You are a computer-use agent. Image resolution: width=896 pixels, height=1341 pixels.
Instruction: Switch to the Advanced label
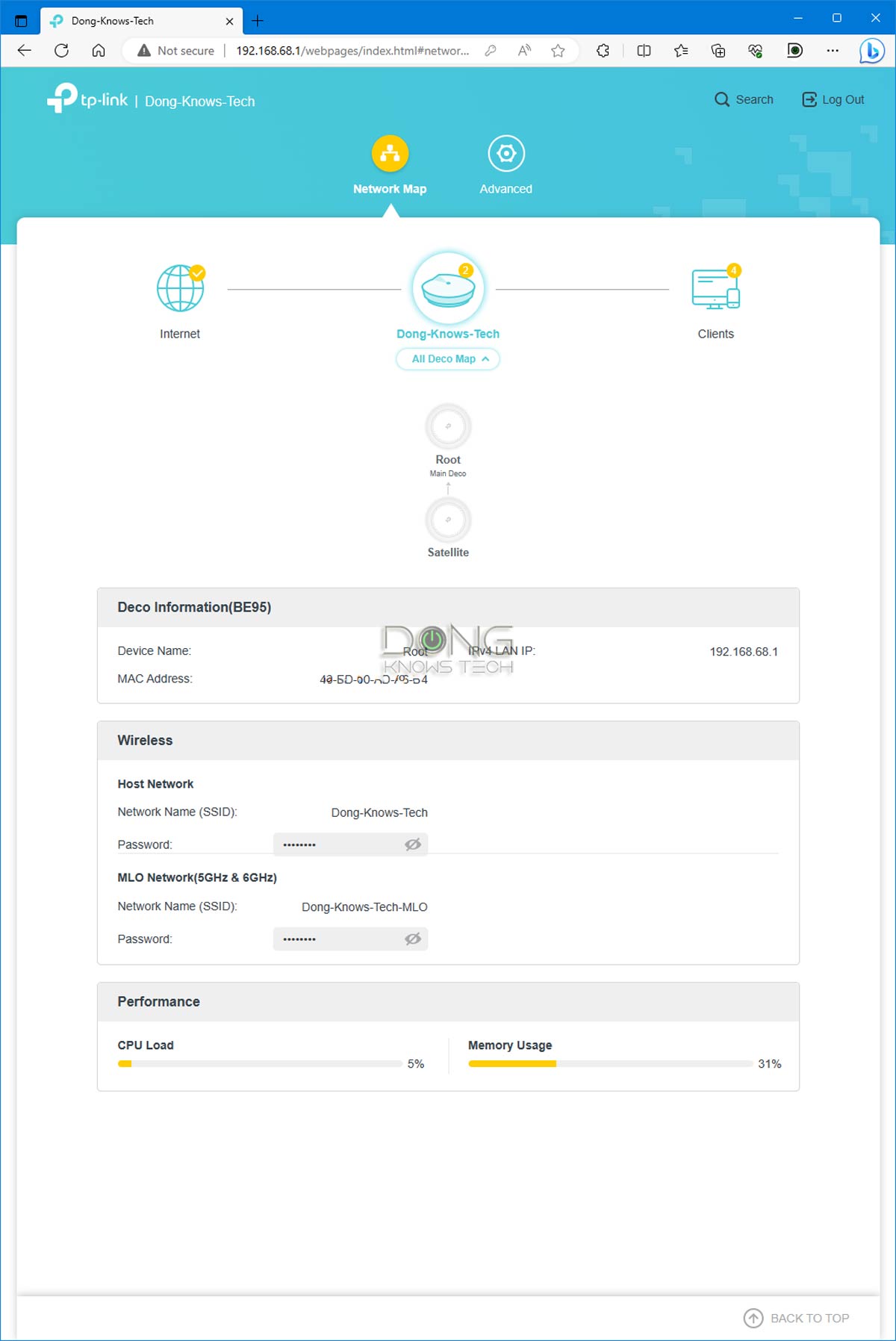click(506, 189)
